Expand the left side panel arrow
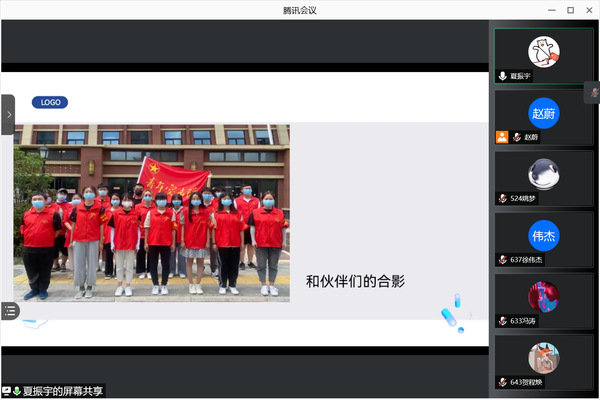This screenshot has width=600, height=400. [x=8, y=115]
